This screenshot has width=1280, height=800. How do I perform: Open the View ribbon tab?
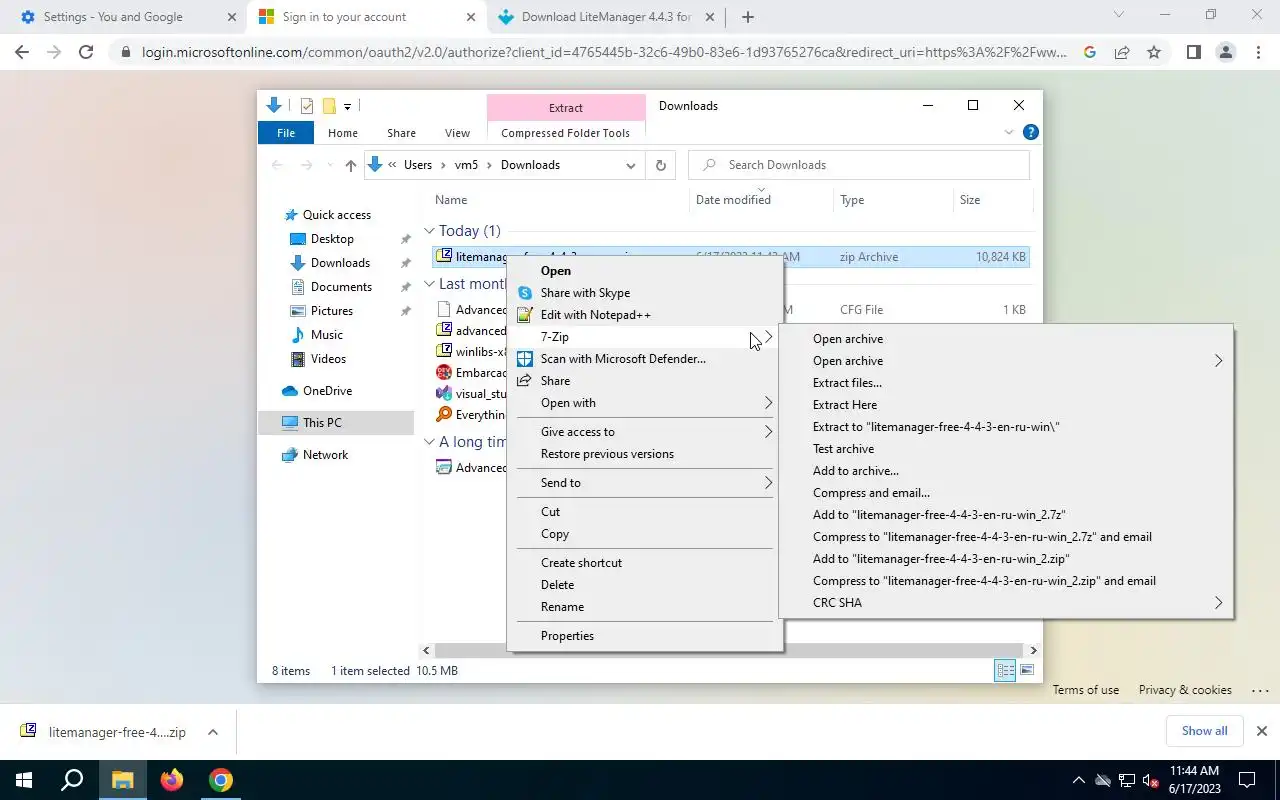tap(457, 133)
